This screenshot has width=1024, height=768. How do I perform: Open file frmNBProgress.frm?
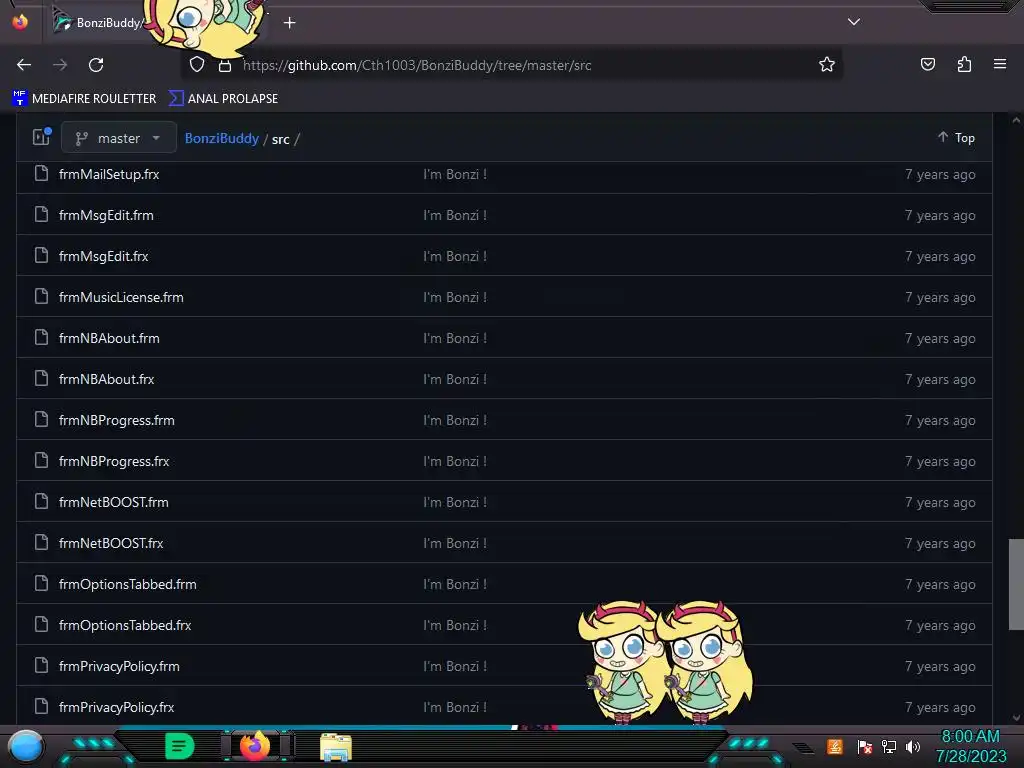pyautogui.click(x=117, y=421)
